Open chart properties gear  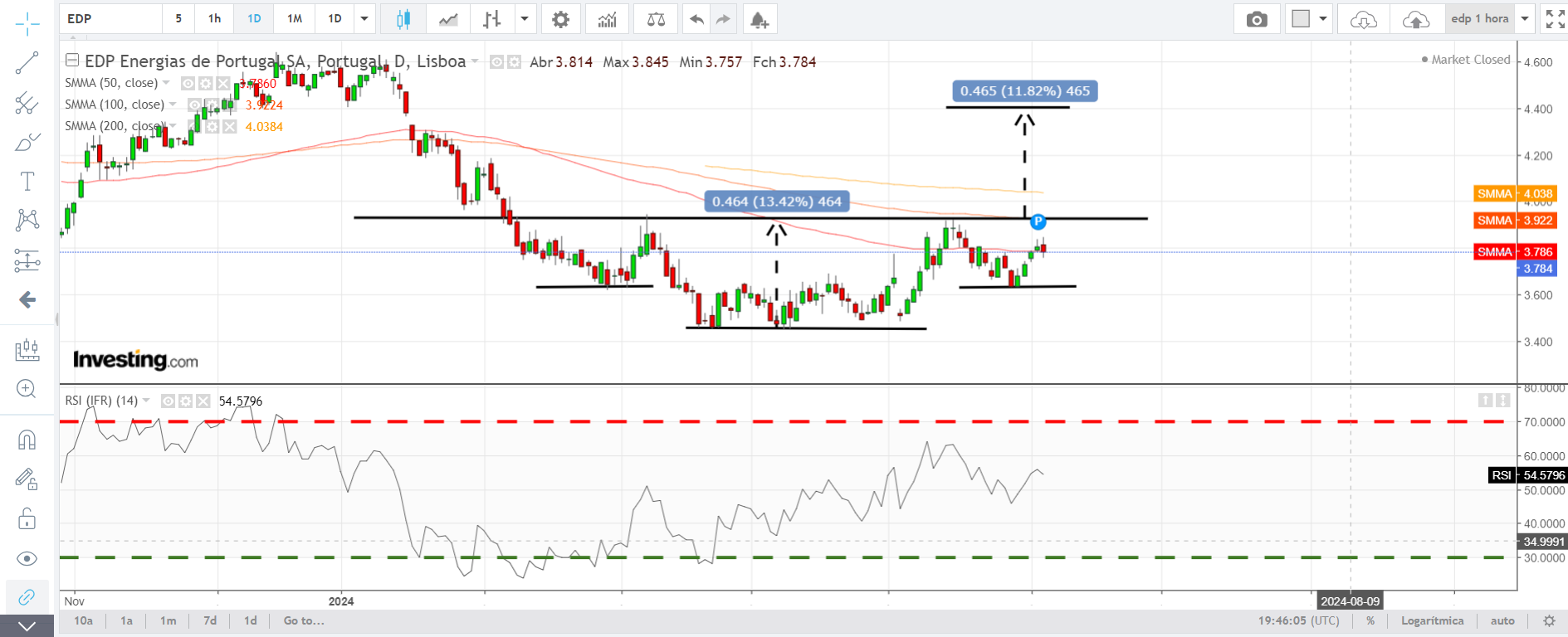[x=561, y=19]
